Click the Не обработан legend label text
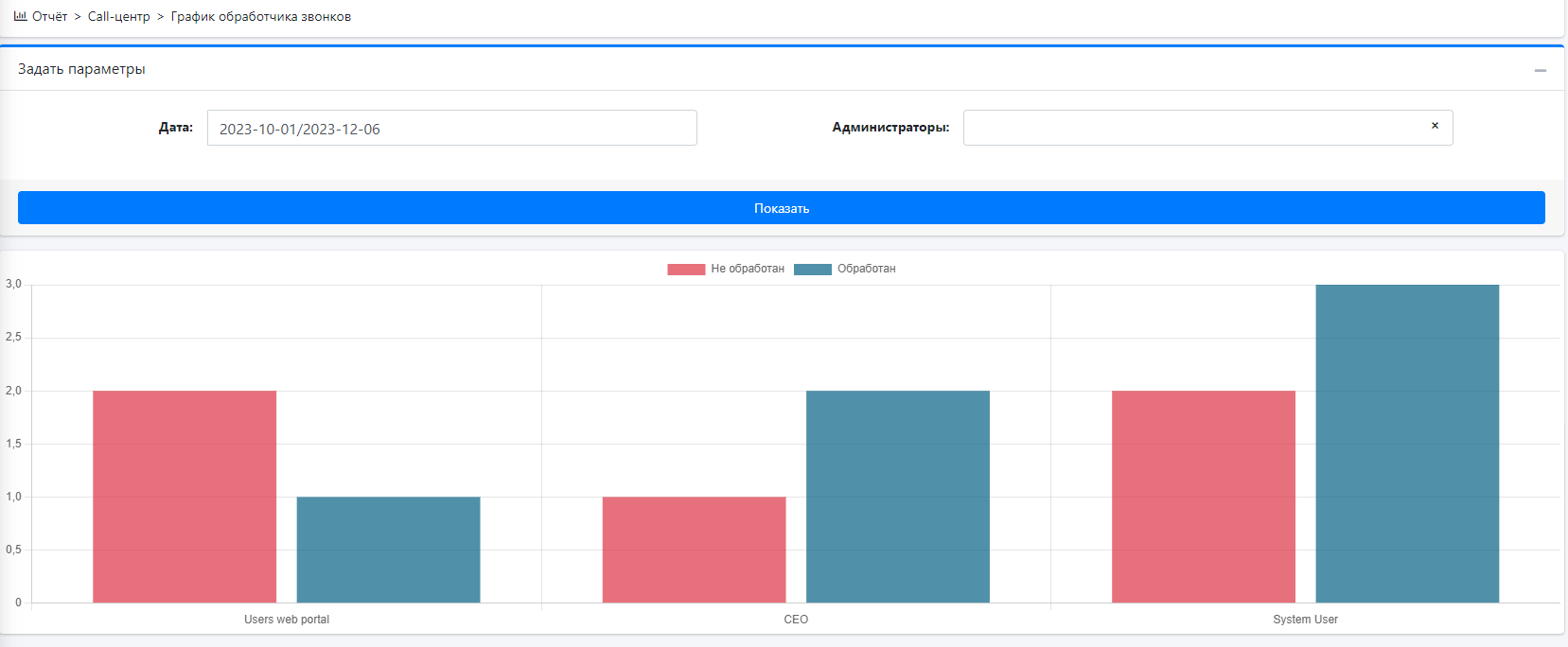This screenshot has width=1568, height=647. [748, 269]
